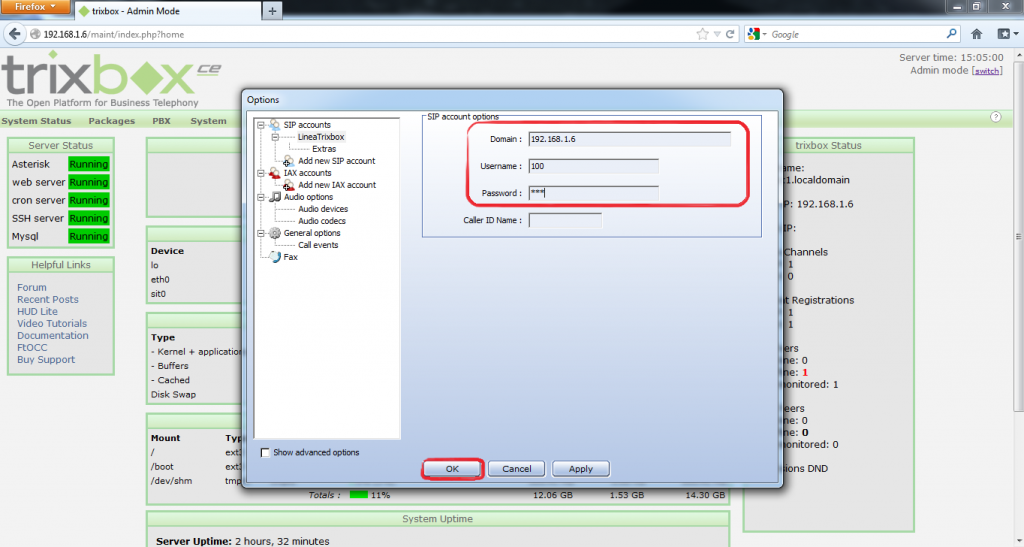1024x547 pixels.
Task: Open the Firefox home page icon
Action: (976, 34)
